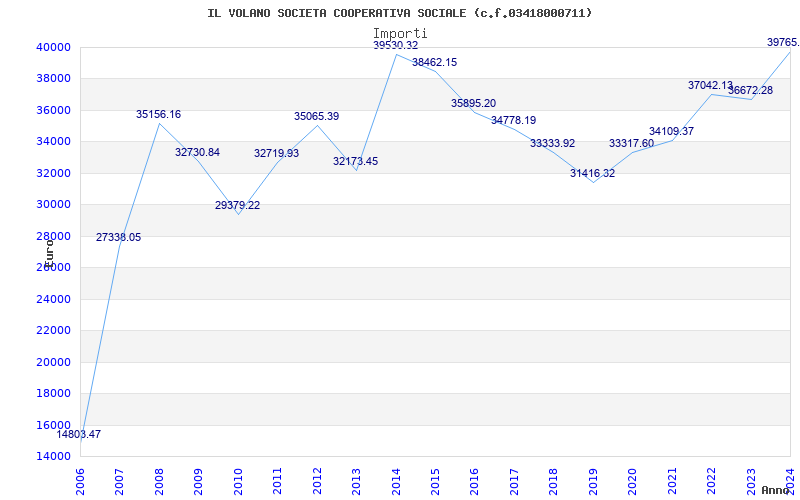Click the Anno x-axis title
800x500 pixels.
coord(777,490)
